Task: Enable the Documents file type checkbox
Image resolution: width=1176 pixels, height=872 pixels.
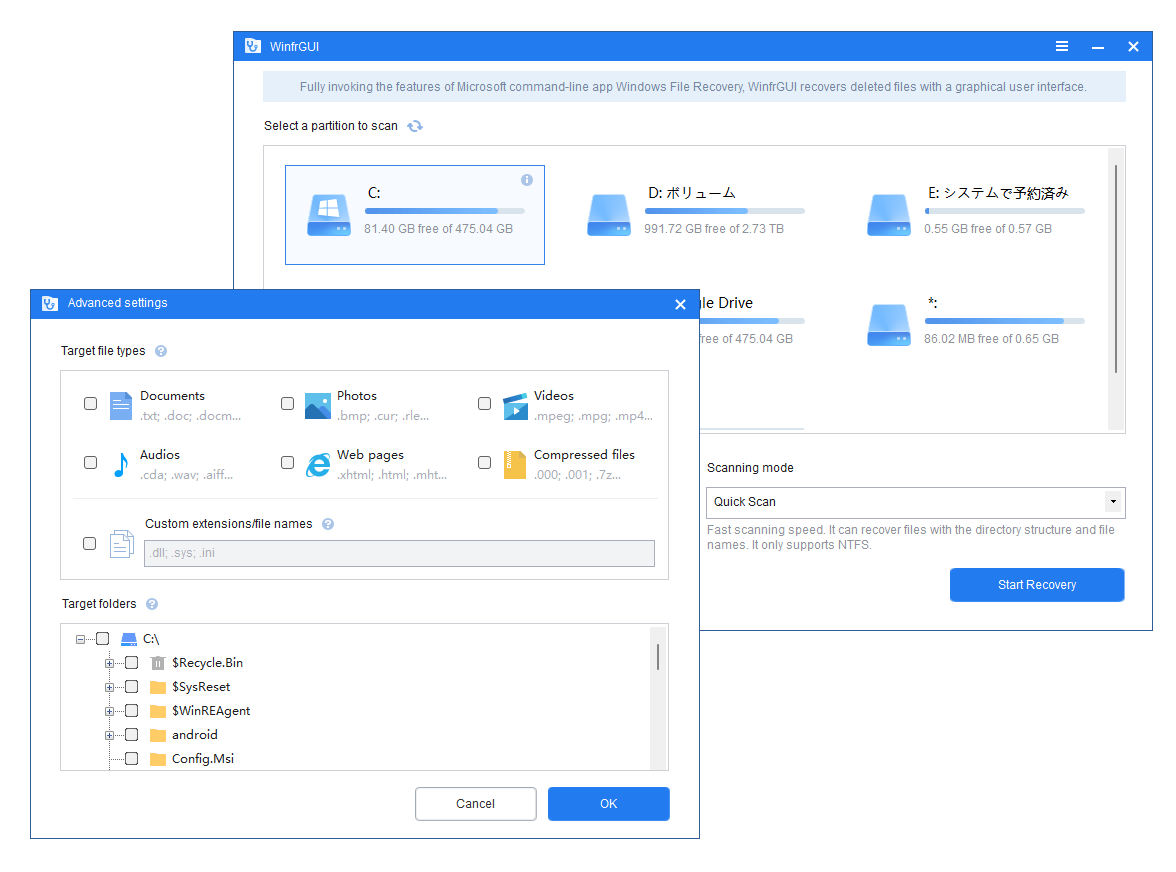Action: point(90,404)
